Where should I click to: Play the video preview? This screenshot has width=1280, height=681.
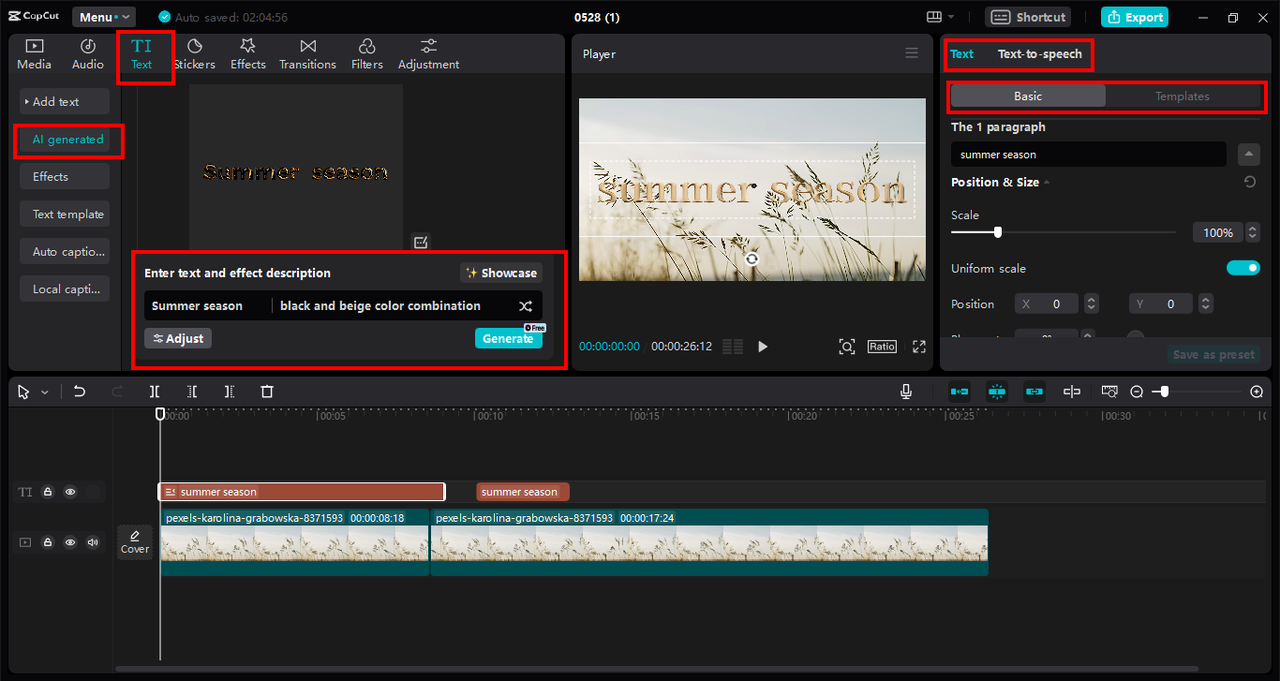pos(763,347)
